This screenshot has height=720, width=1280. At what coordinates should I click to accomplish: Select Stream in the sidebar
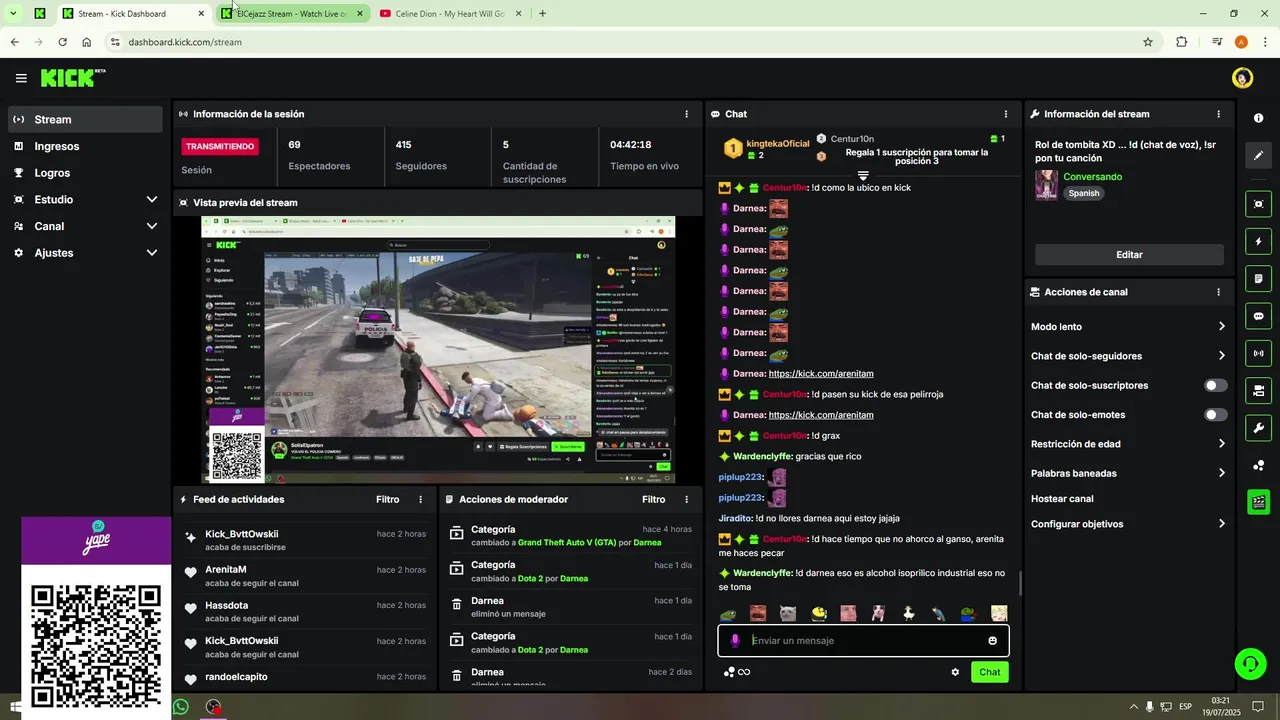(85, 119)
